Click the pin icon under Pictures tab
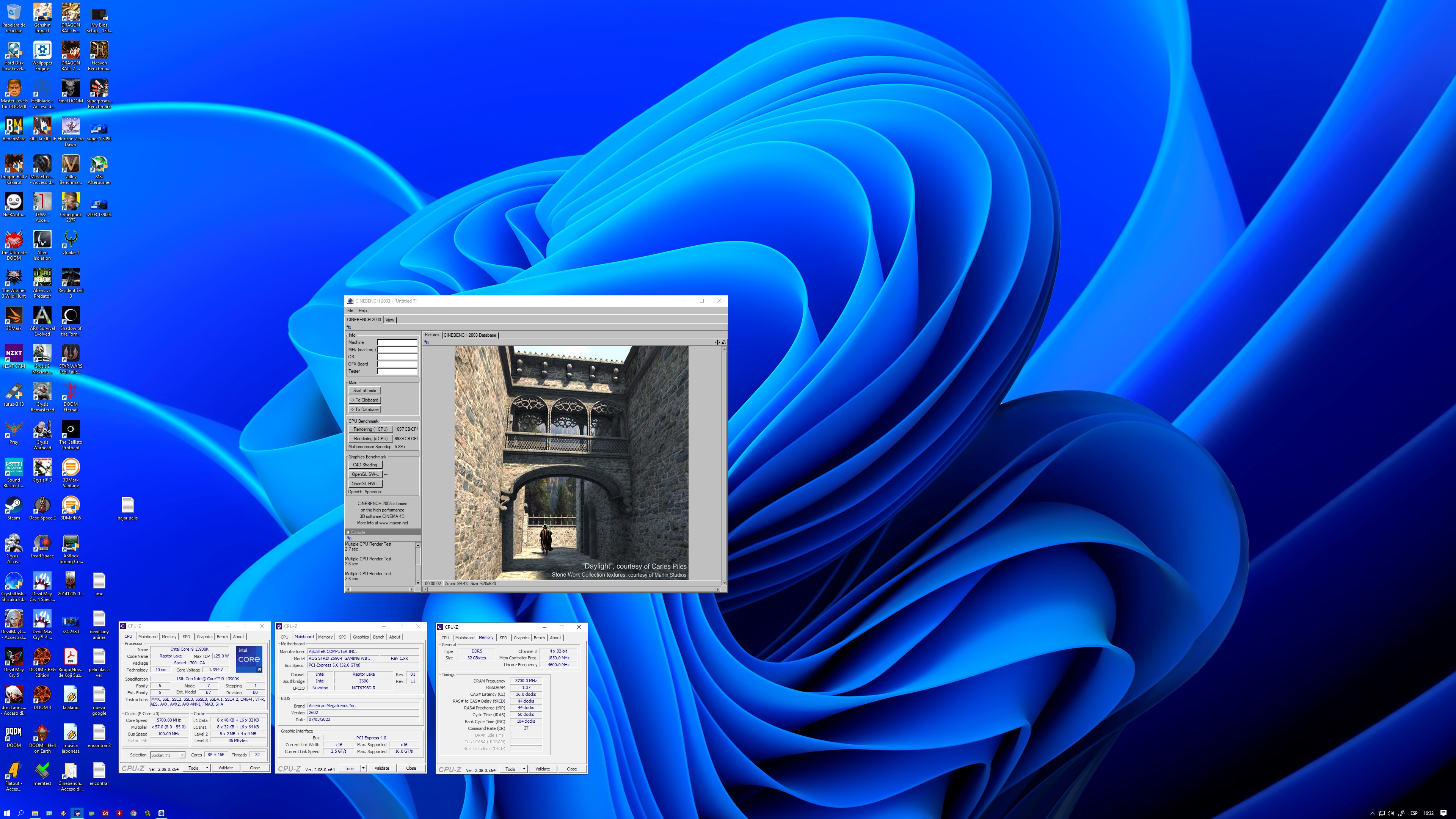1456x819 pixels. 427,342
